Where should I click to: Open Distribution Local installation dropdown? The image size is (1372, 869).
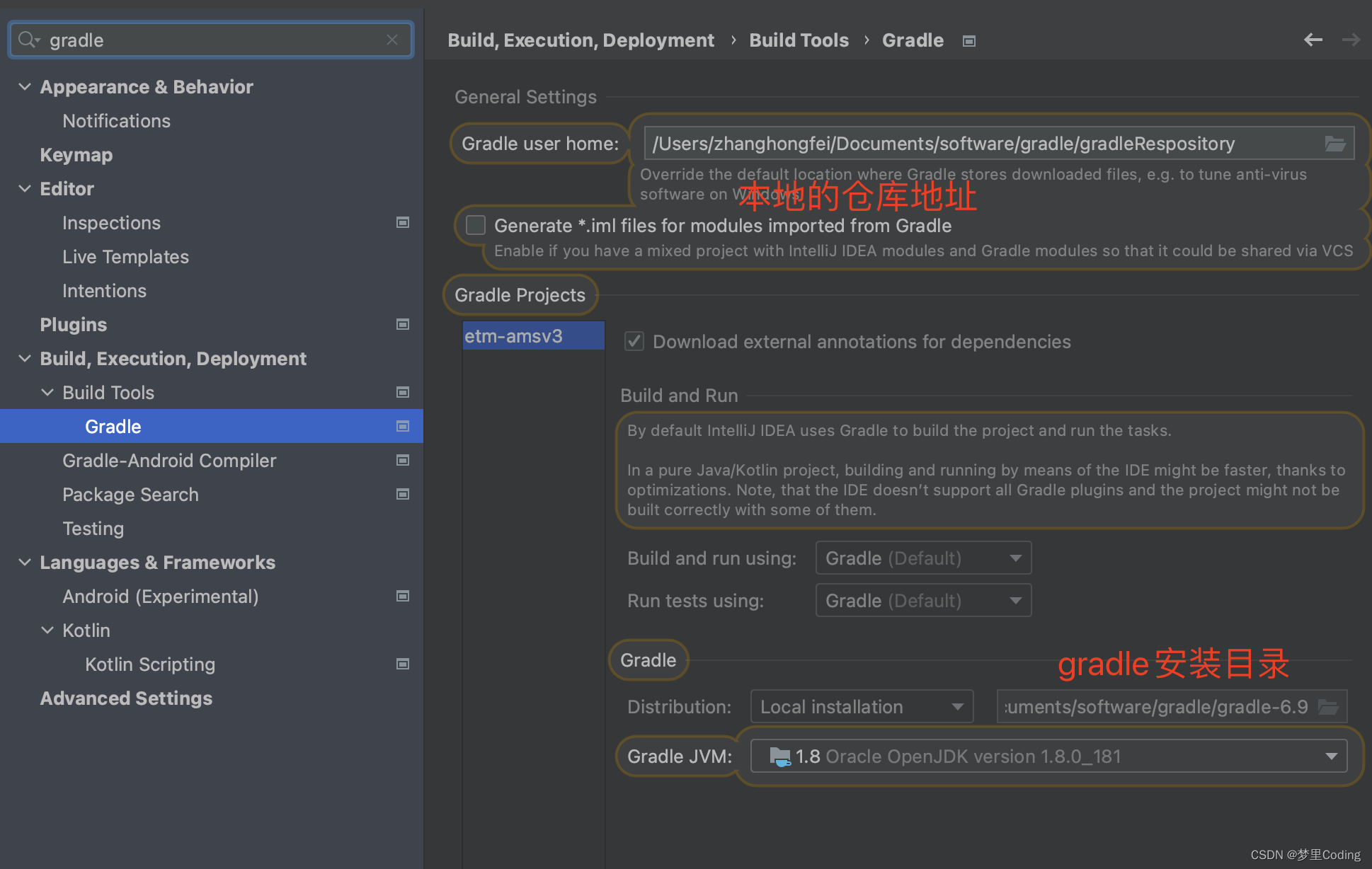(x=862, y=707)
